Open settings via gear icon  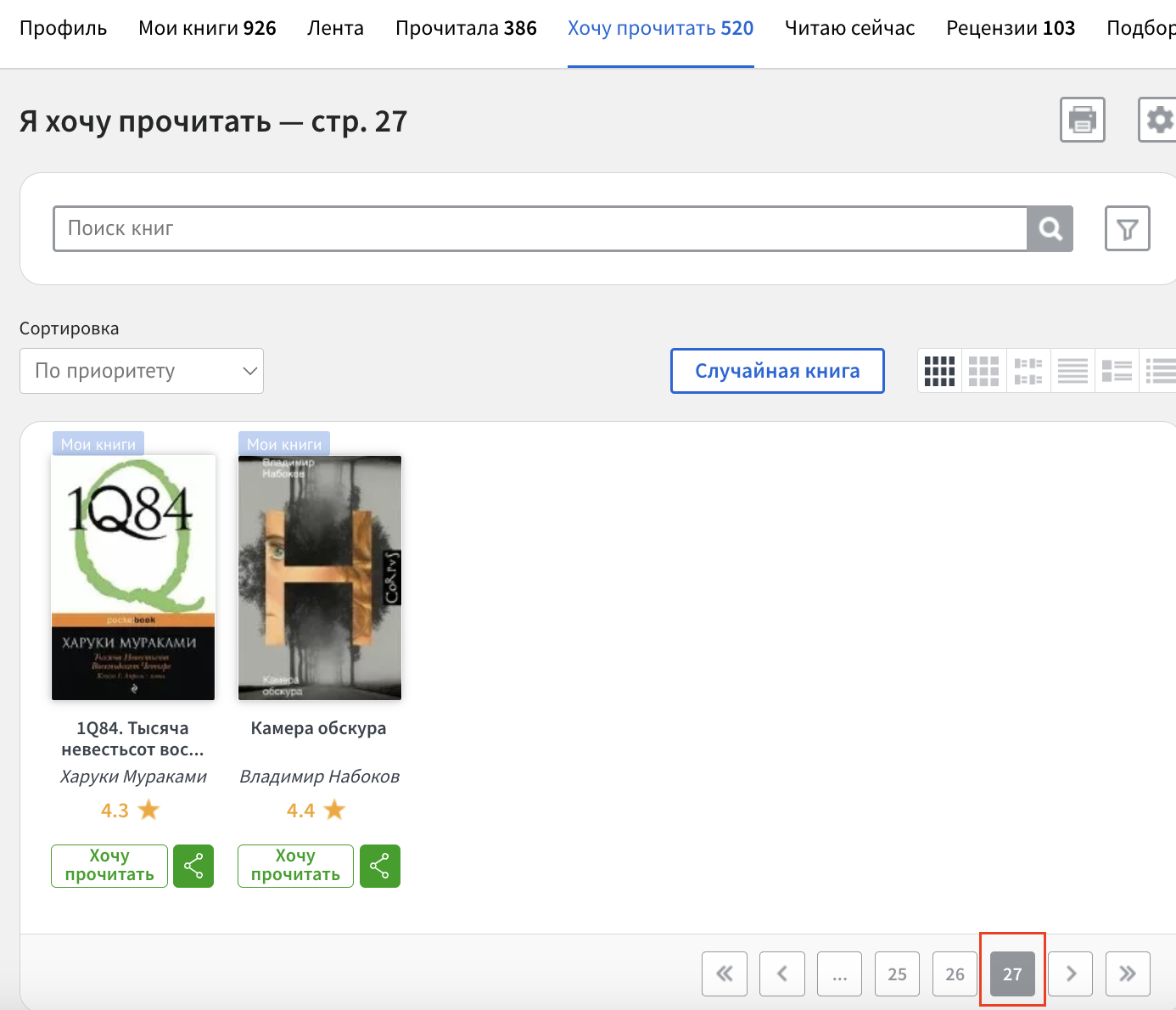(1157, 120)
